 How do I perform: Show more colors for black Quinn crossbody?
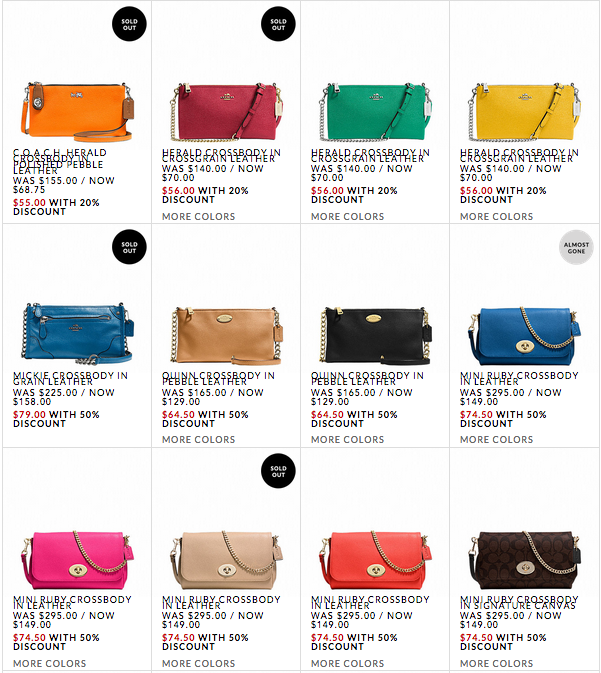(x=347, y=440)
